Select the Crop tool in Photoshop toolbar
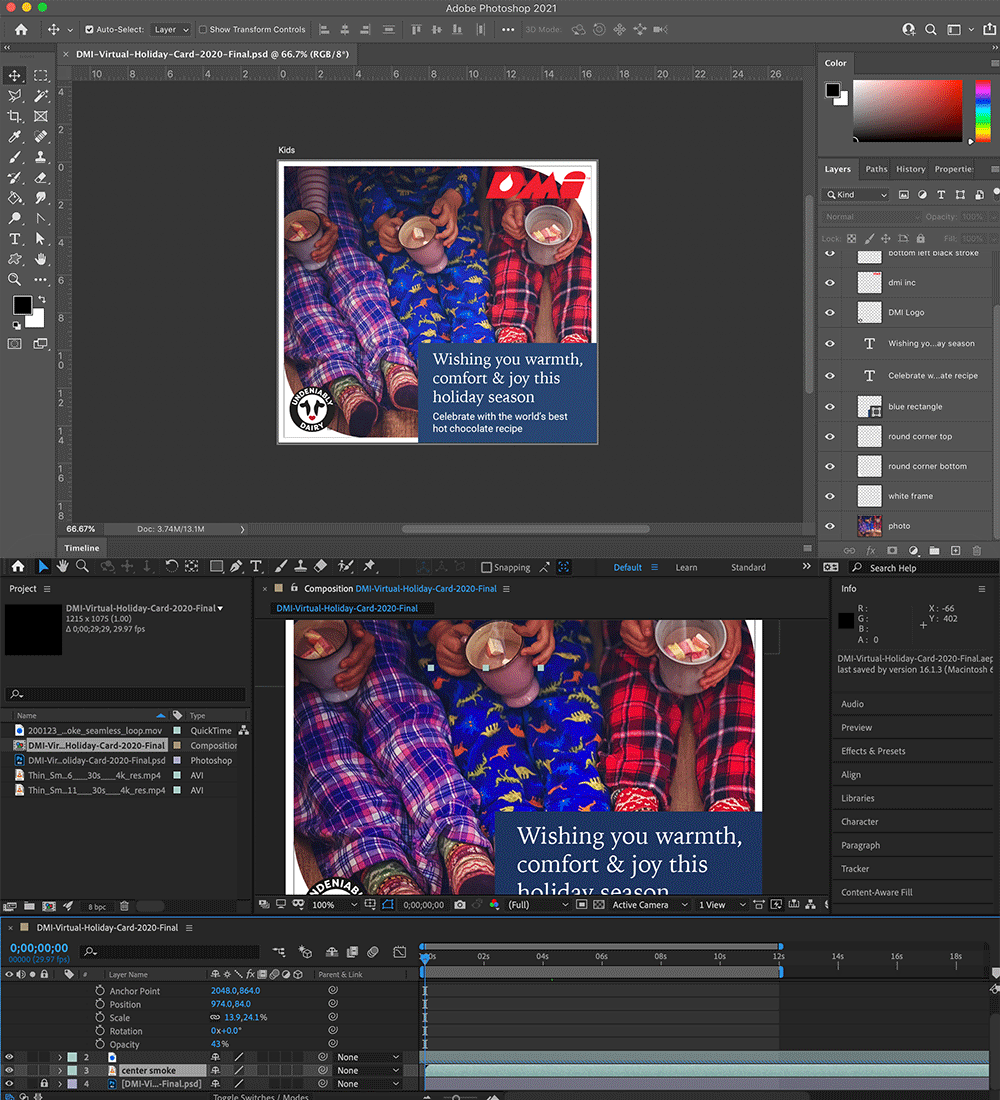 pyautogui.click(x=15, y=117)
